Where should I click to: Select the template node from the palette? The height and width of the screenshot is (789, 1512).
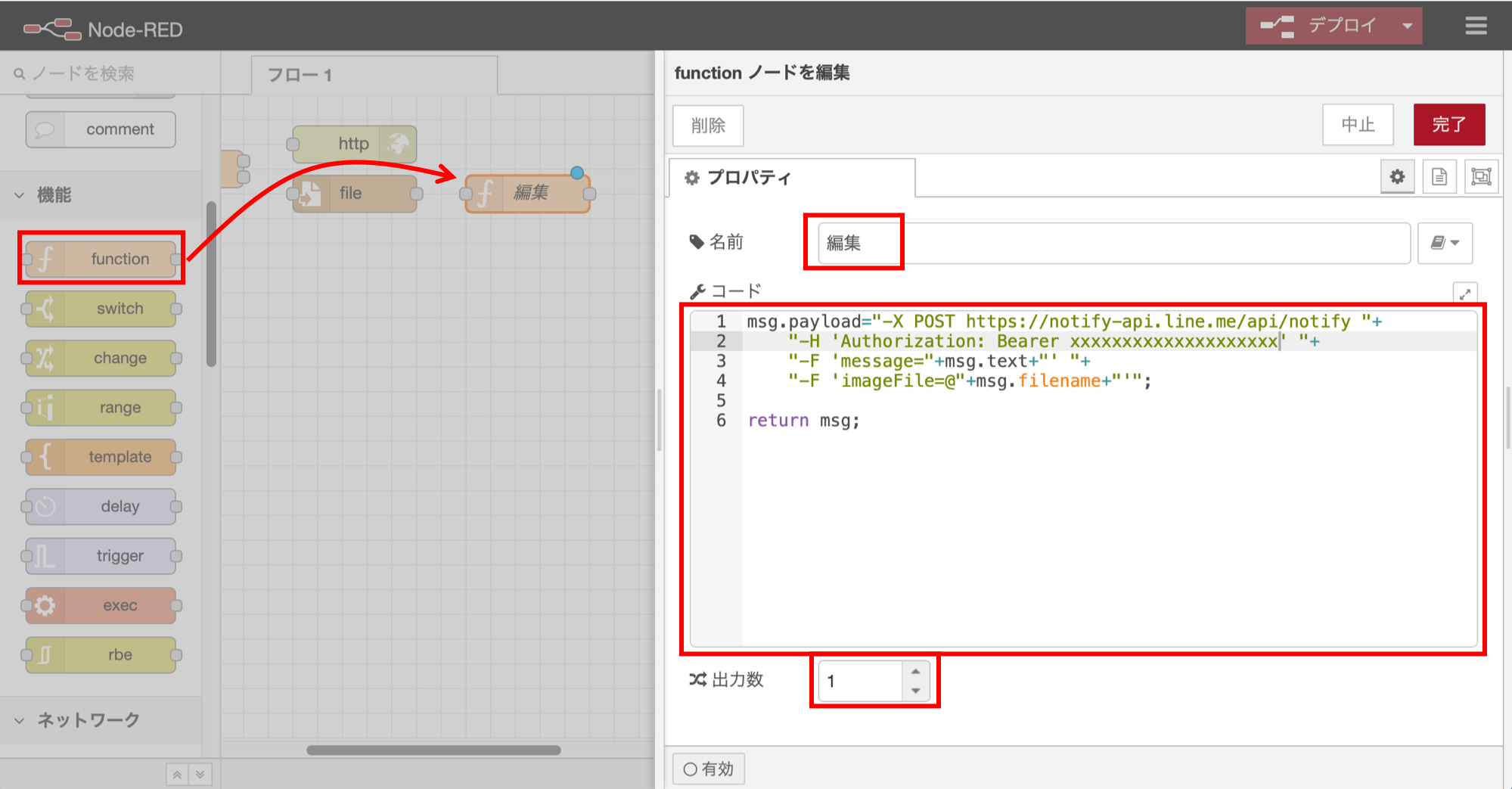[101, 456]
